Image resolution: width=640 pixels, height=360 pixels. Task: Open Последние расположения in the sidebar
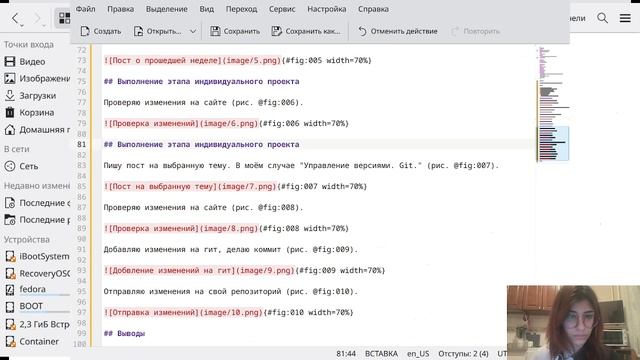(37, 220)
